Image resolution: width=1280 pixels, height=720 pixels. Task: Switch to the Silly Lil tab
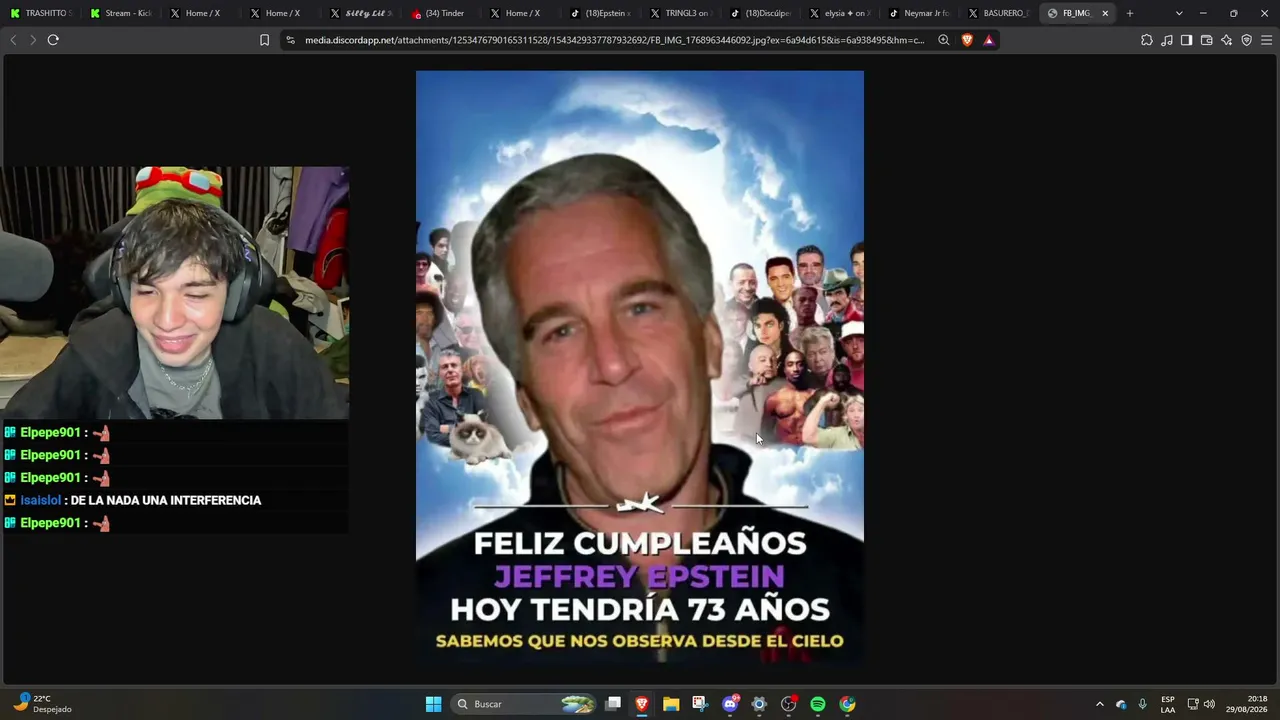360,13
